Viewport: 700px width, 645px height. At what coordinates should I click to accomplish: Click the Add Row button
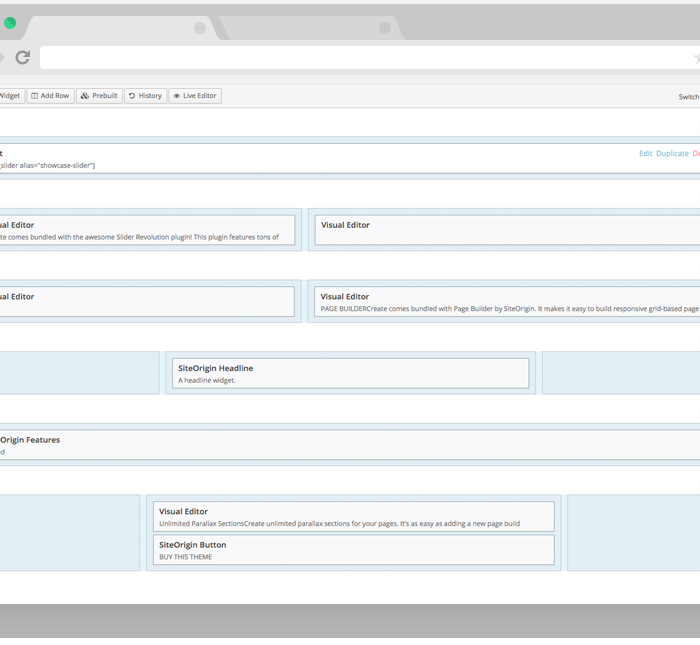point(50,96)
